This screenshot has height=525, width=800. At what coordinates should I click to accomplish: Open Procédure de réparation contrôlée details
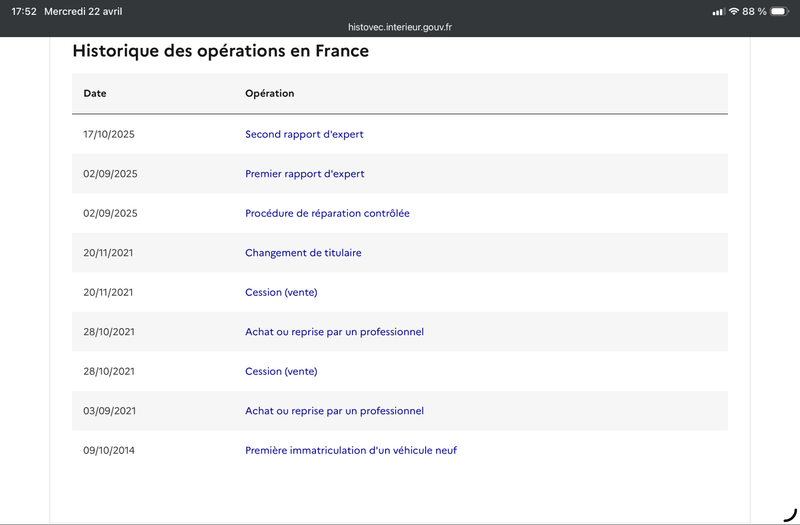pyautogui.click(x=327, y=213)
